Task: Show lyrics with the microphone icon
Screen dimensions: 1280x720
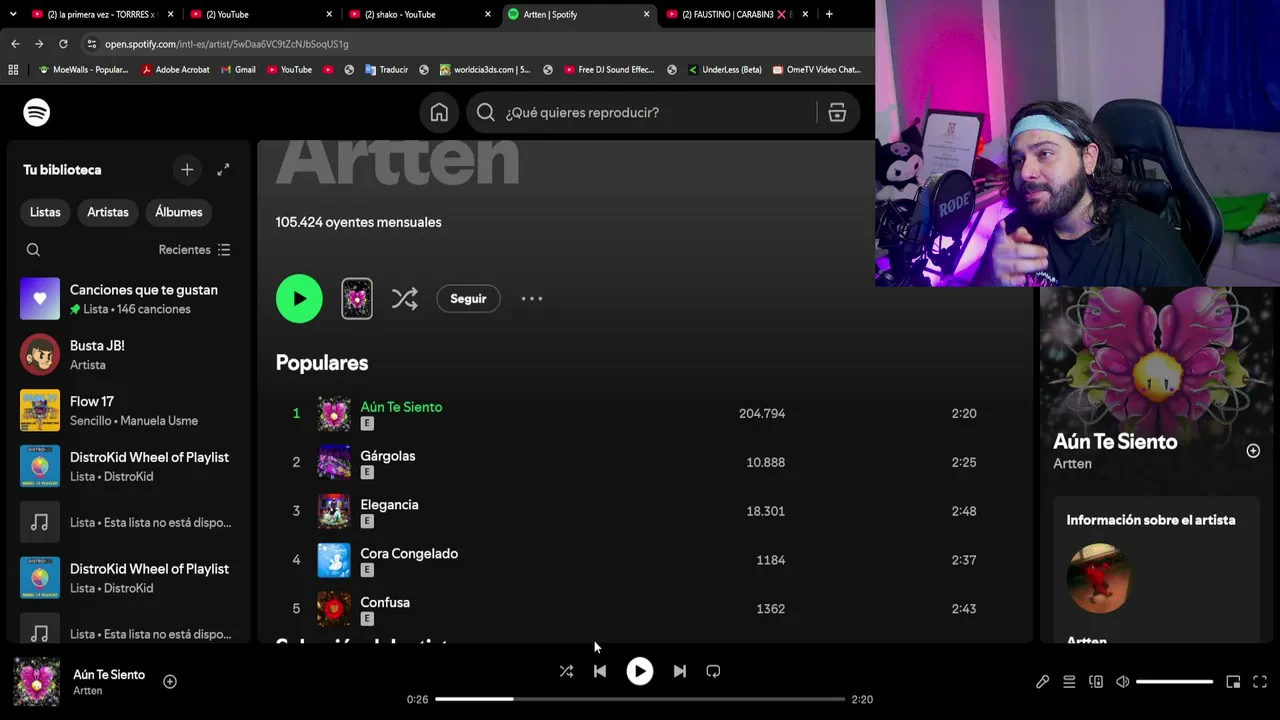Action: coord(1042,682)
